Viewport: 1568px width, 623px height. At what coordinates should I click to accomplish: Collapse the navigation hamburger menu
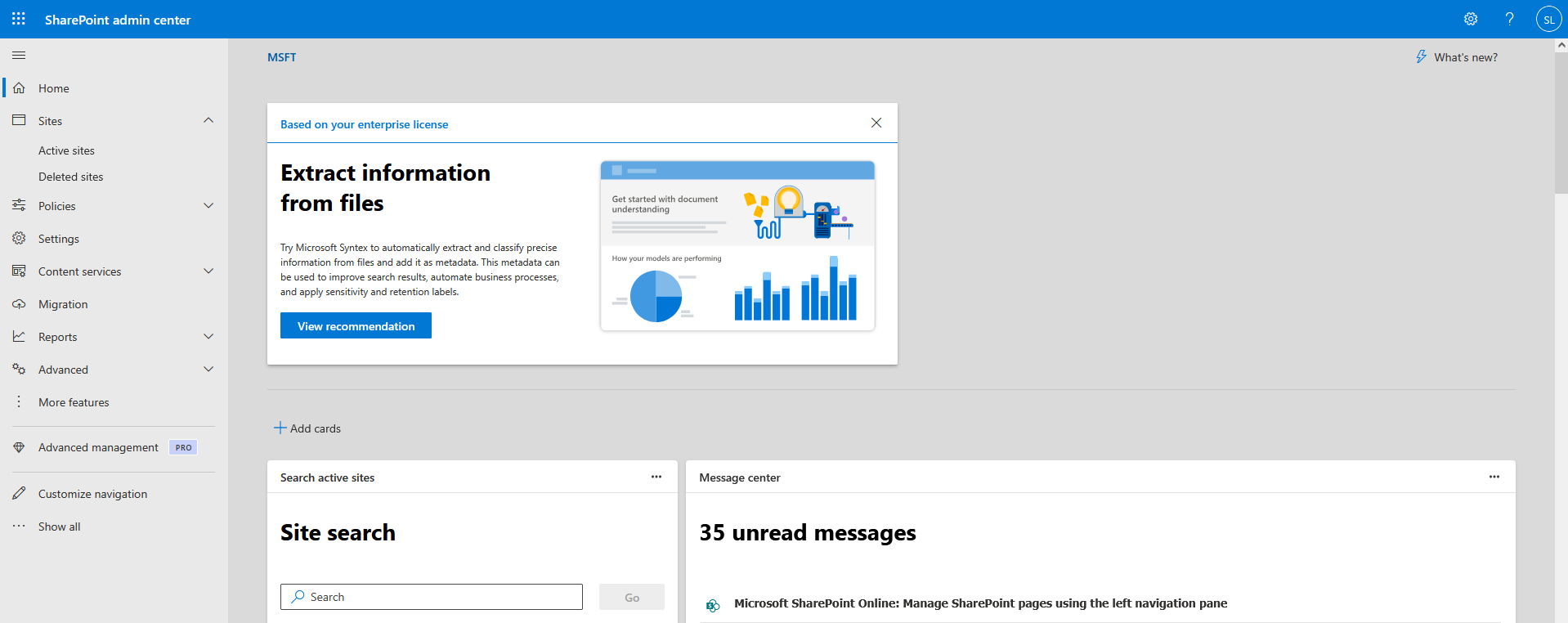[19, 55]
